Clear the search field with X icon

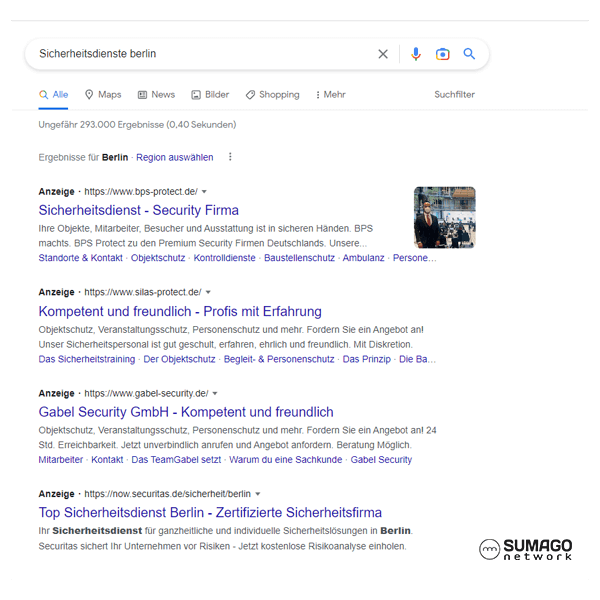(383, 54)
